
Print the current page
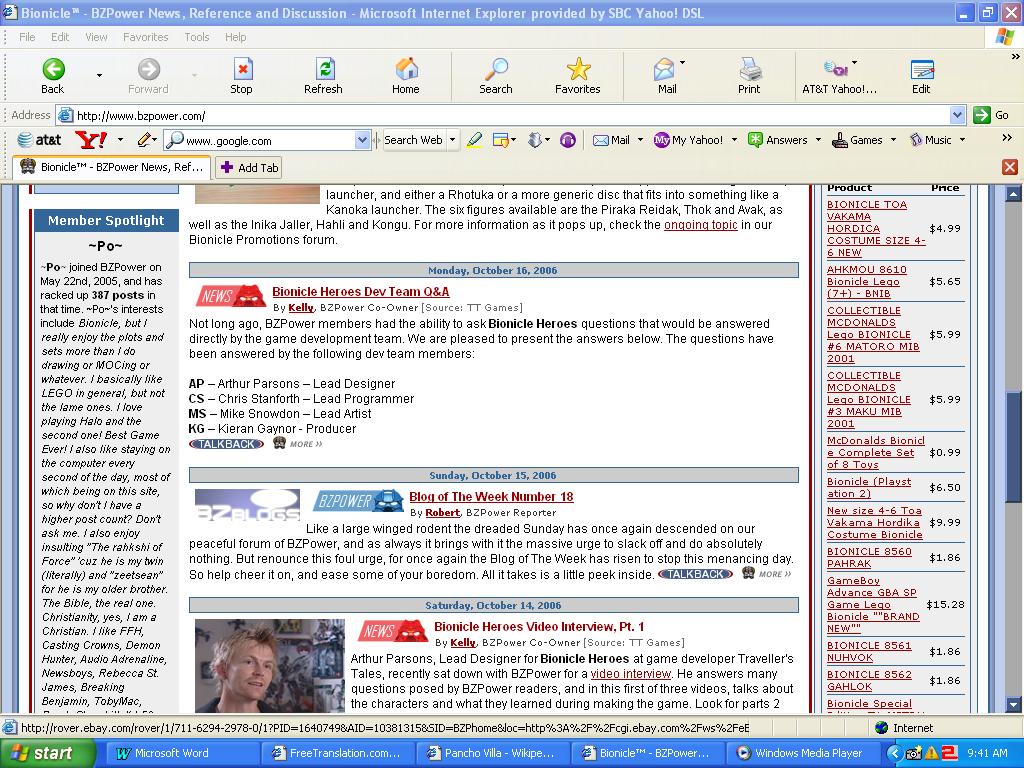click(749, 76)
